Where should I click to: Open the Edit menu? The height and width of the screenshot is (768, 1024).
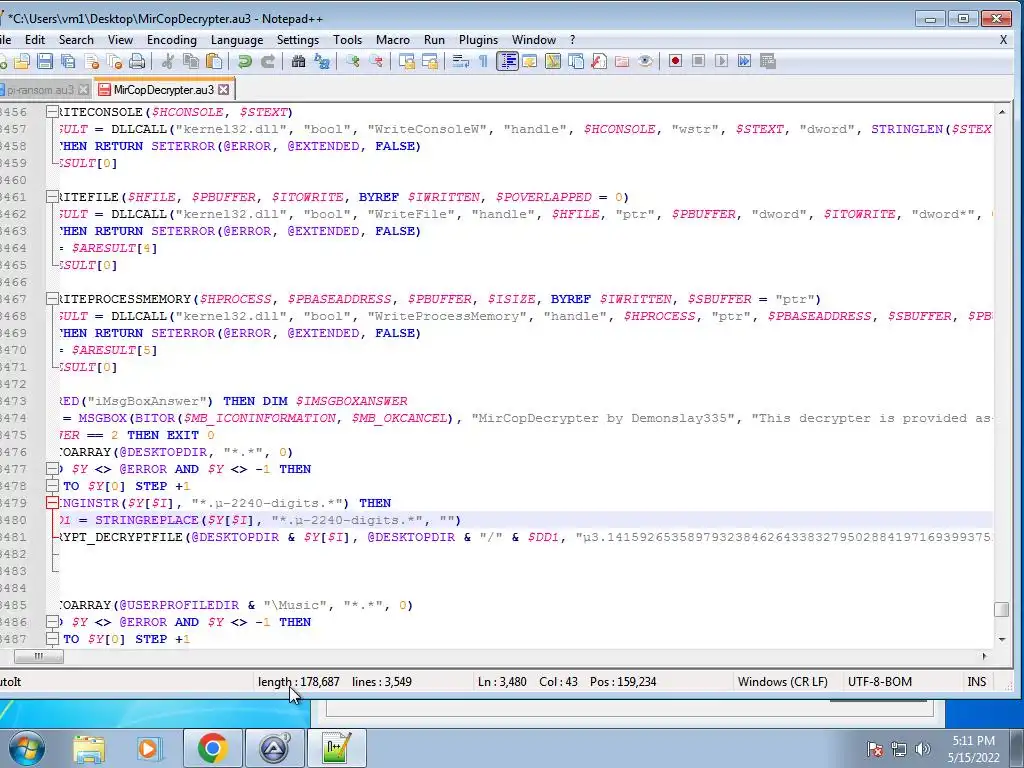(35, 40)
